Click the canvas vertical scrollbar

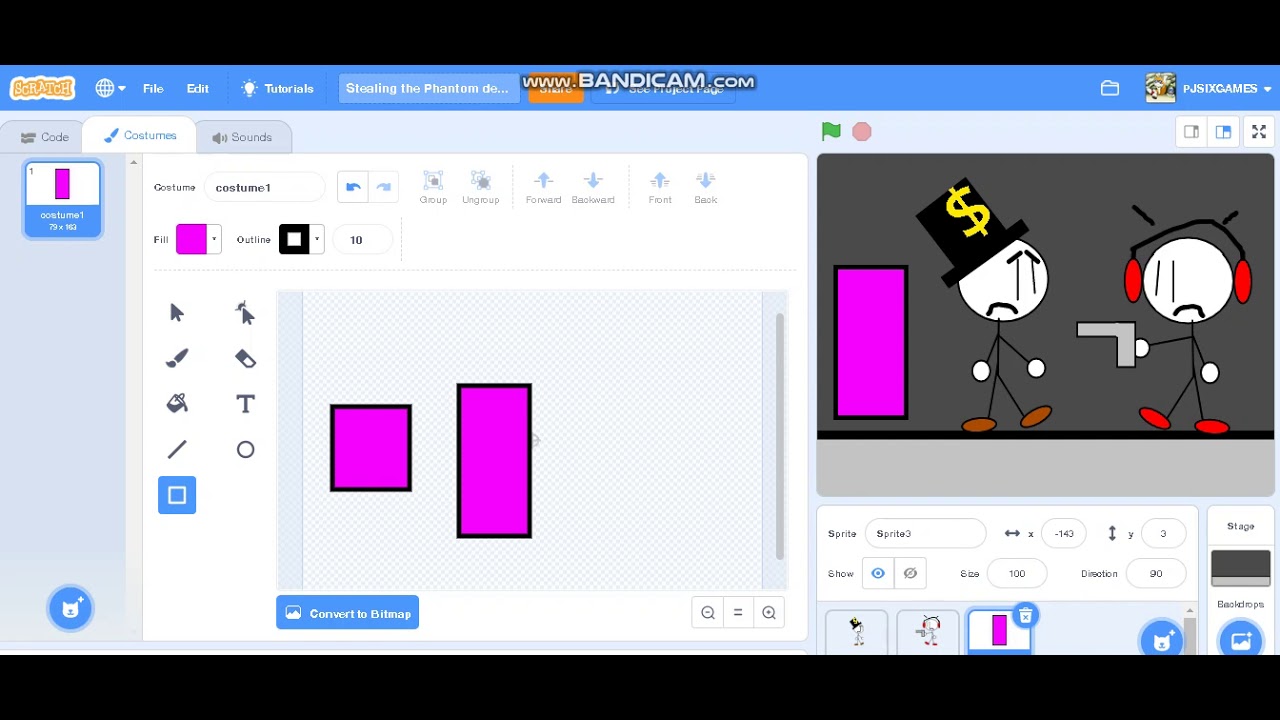[x=779, y=436]
